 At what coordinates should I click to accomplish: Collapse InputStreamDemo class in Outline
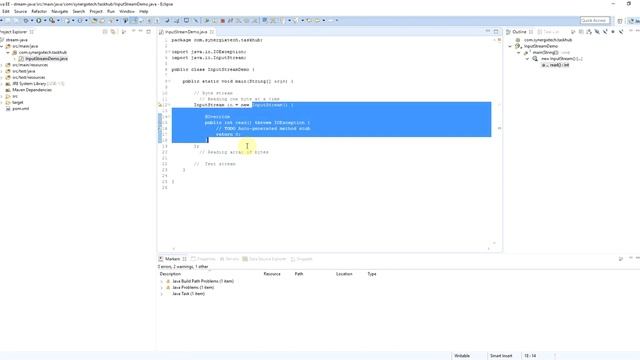click(510, 47)
